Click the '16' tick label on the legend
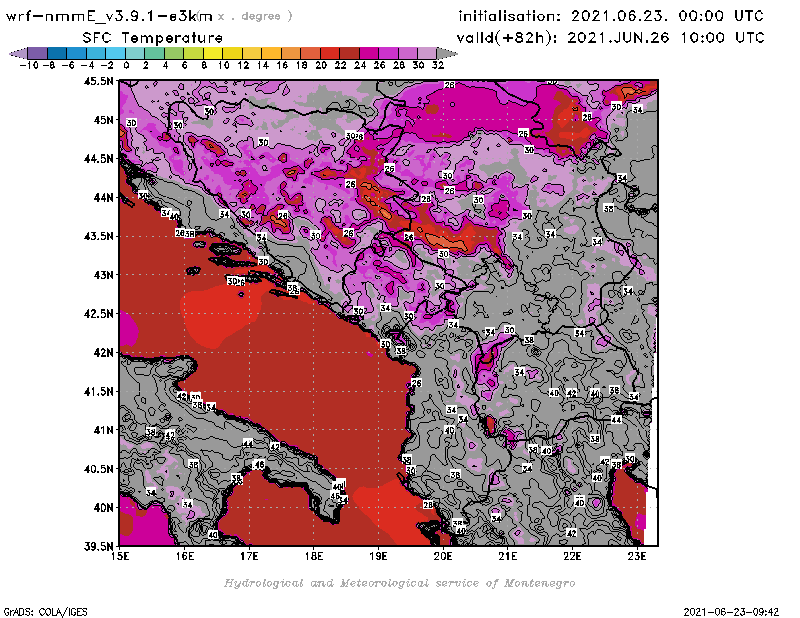800x618 pixels. [282, 66]
